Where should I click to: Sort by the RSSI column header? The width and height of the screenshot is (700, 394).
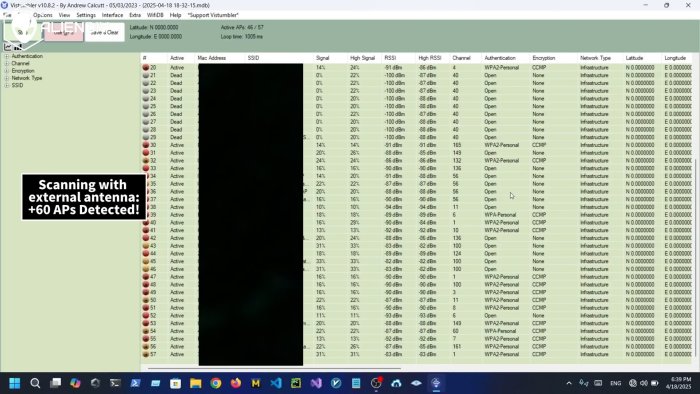399,58
